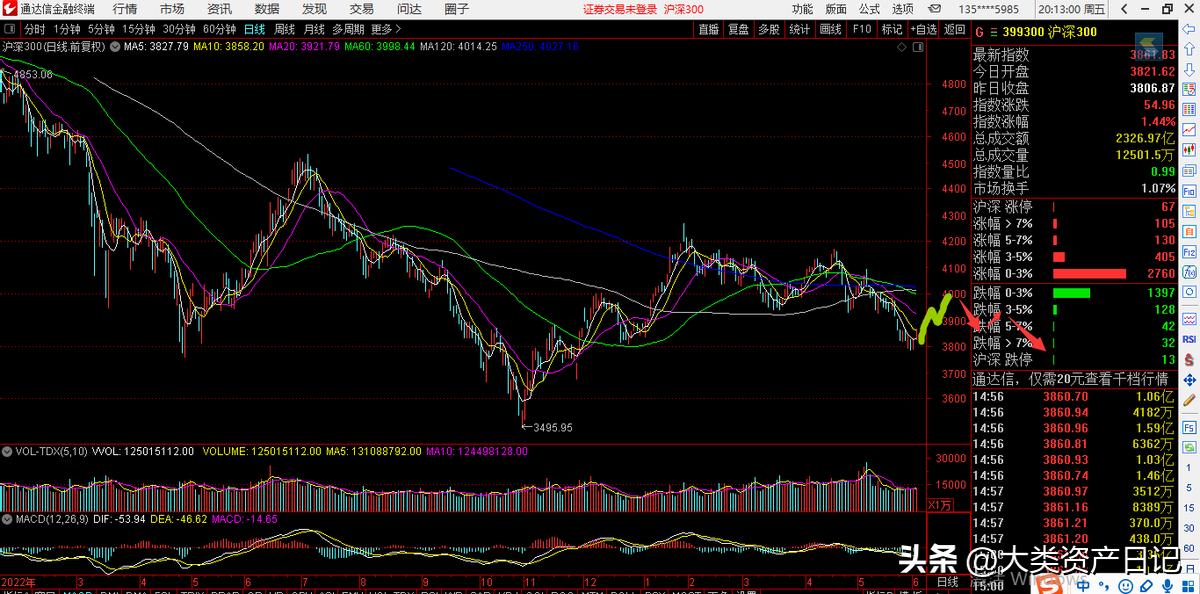Viewport: 1200px width, 594px height.
Task: Click the 返回 button
Action: [955, 30]
